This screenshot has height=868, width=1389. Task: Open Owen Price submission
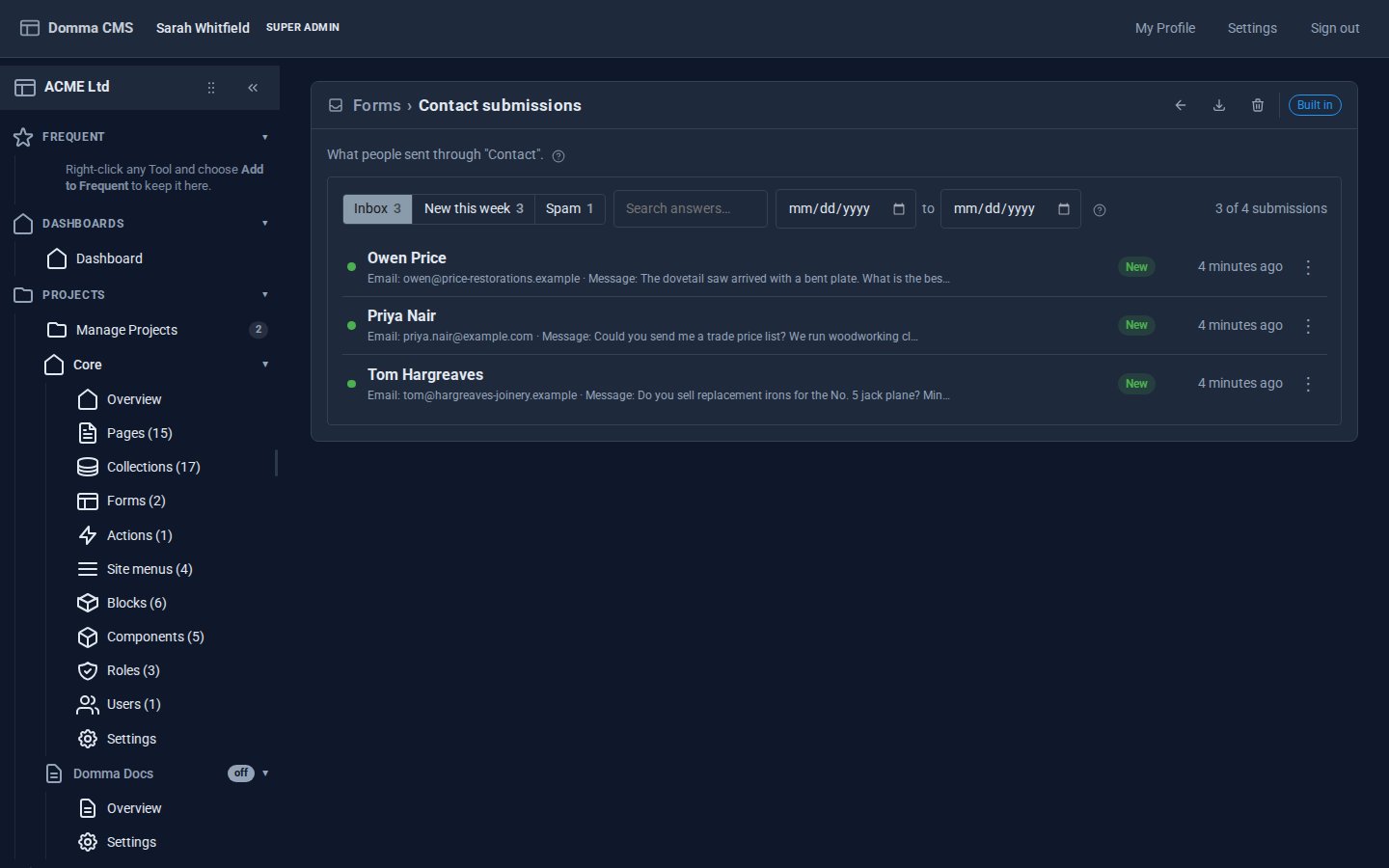tap(836, 267)
